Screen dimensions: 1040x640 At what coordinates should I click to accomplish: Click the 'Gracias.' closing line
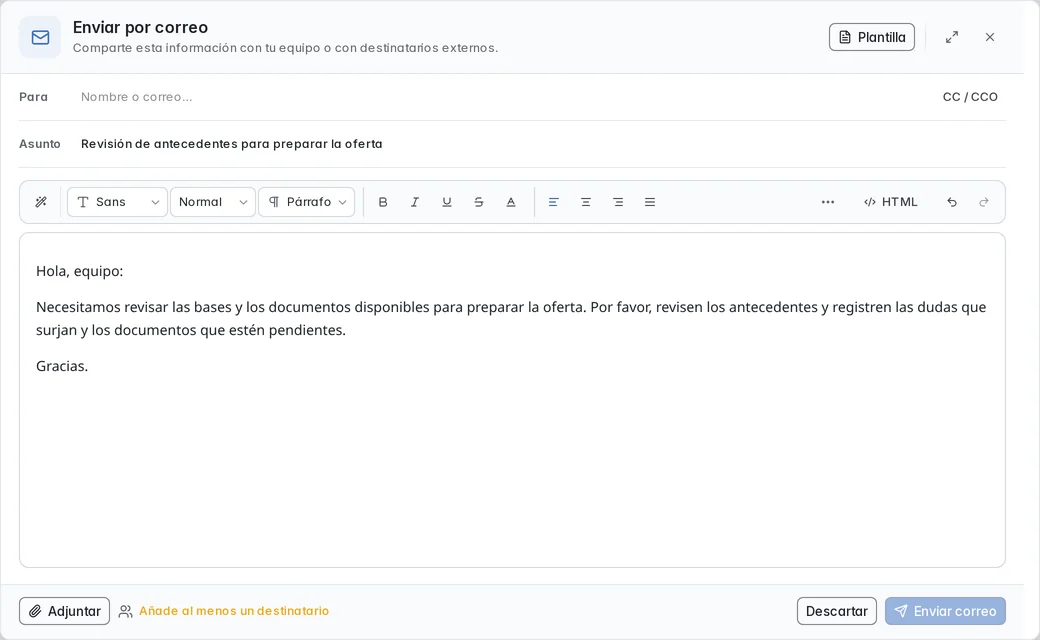pyautogui.click(x=62, y=366)
